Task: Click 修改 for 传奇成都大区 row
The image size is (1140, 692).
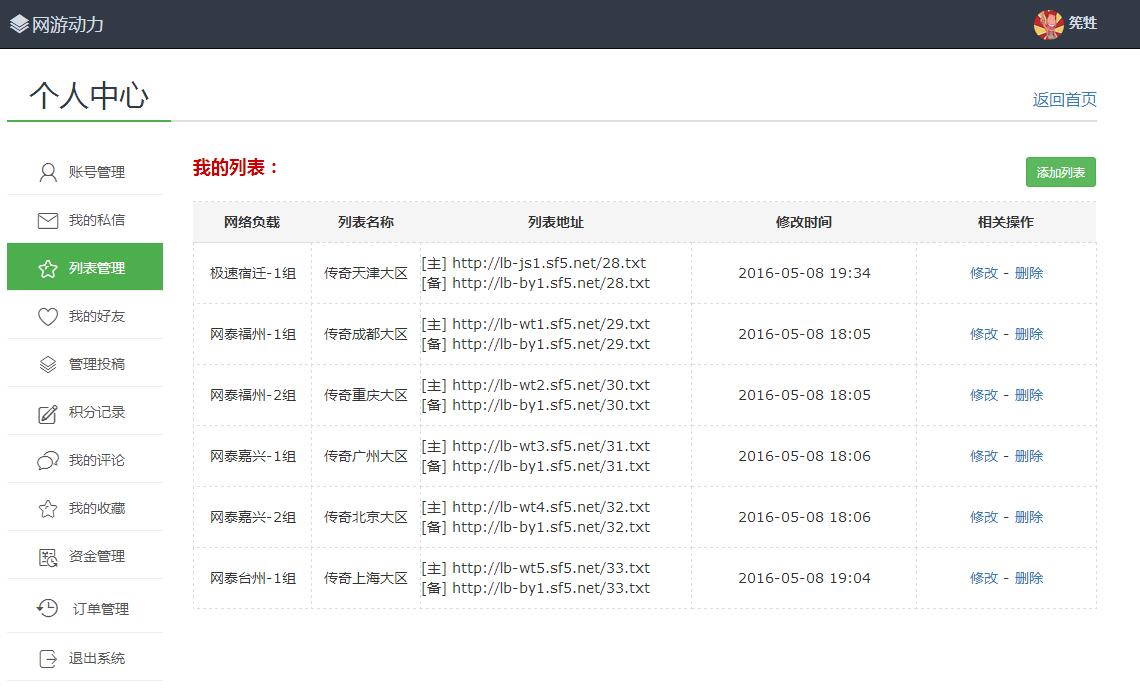Action: 984,334
